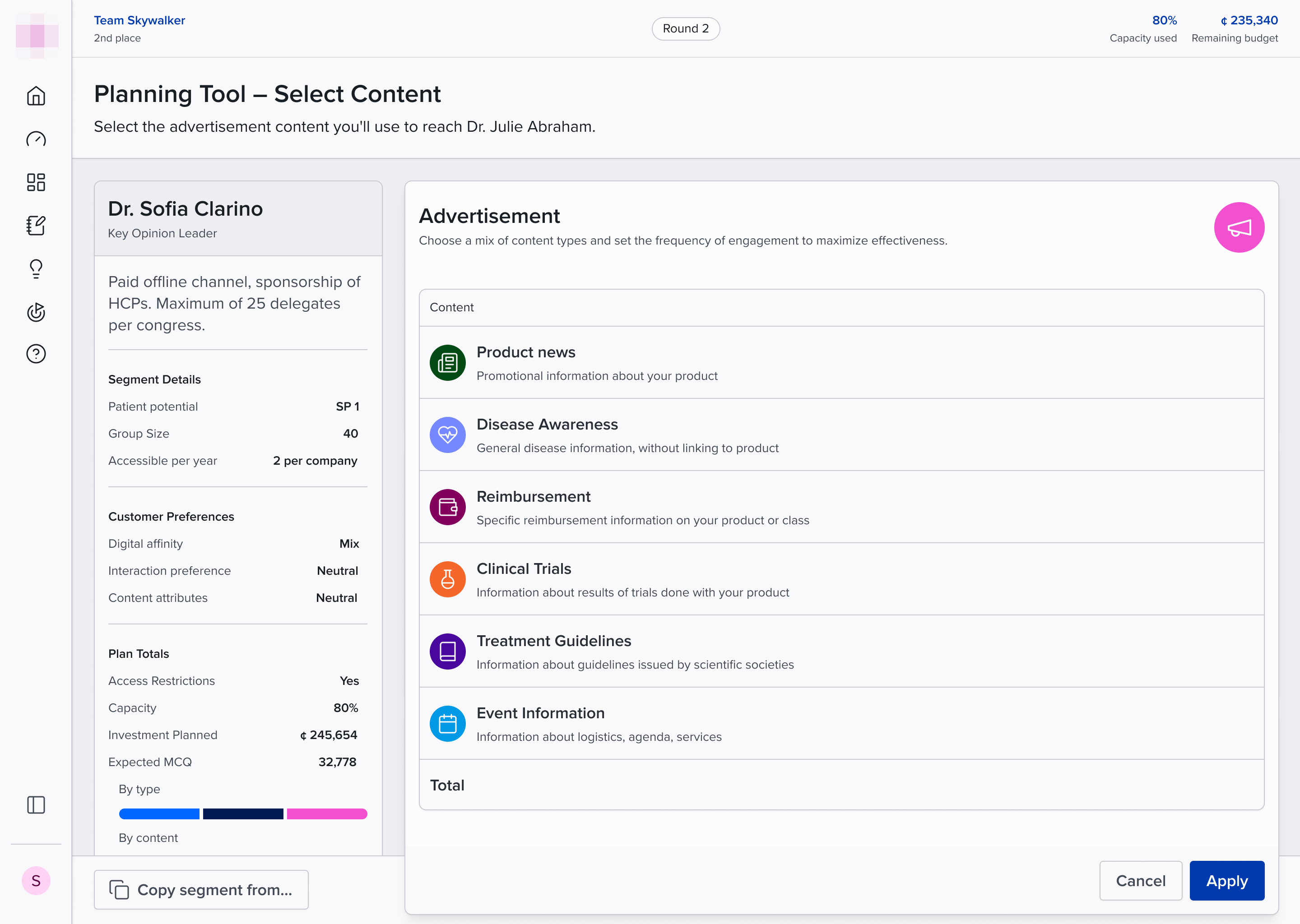Click the Patient potential SP 1 value
Screen dimensions: 1300x924
tap(347, 406)
